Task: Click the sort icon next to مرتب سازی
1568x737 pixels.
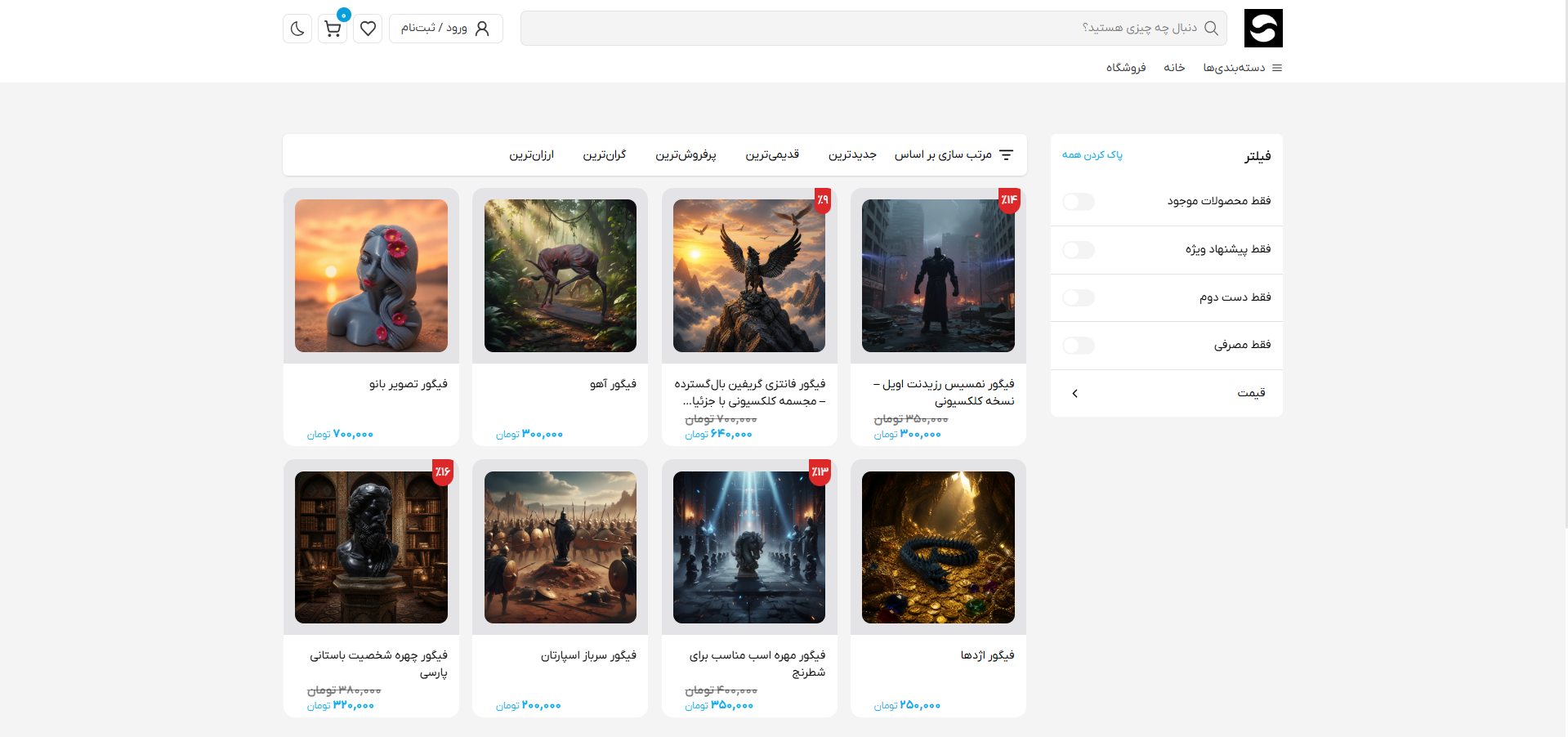Action: coord(1006,154)
